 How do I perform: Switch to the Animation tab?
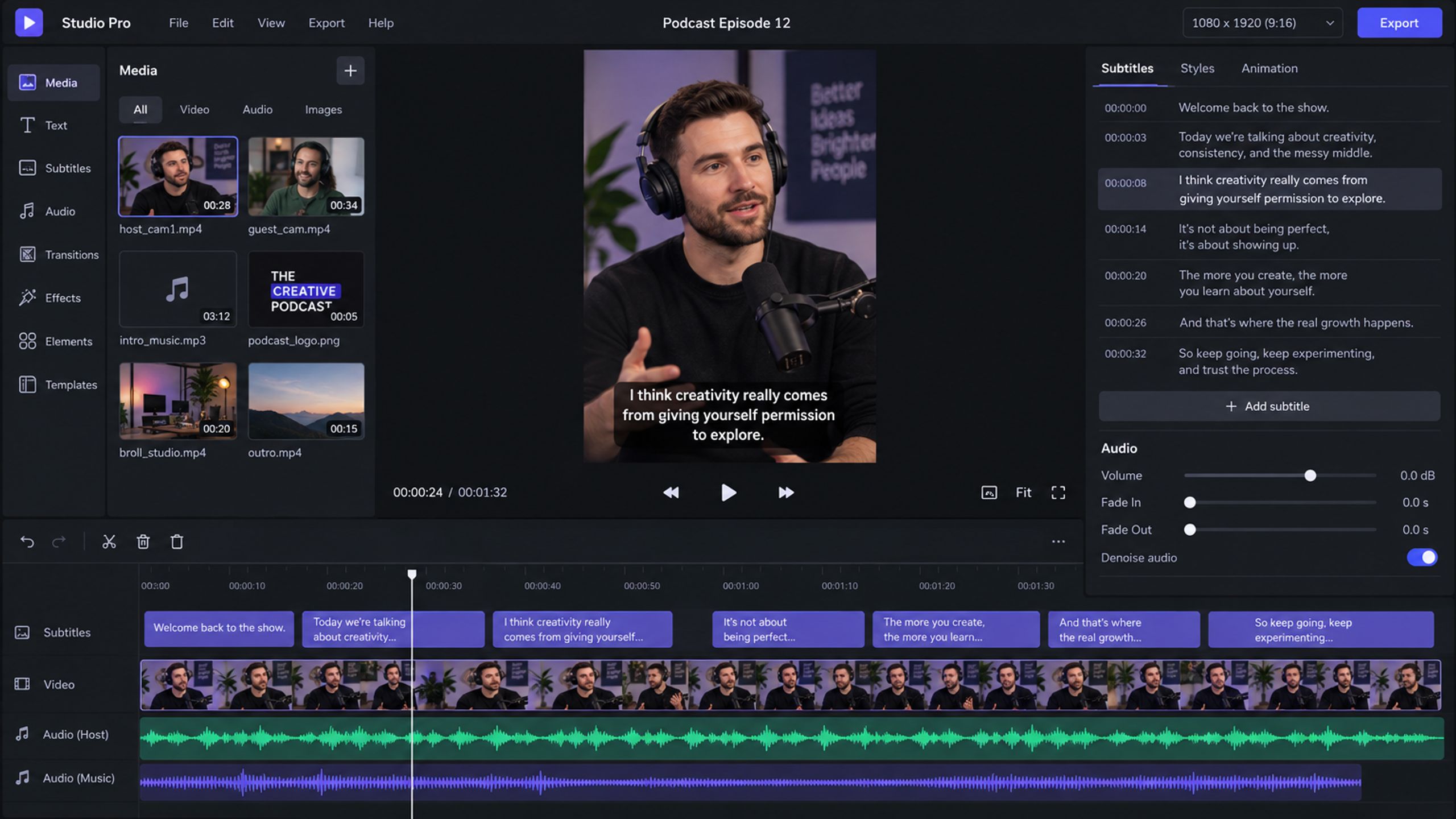click(x=1269, y=68)
